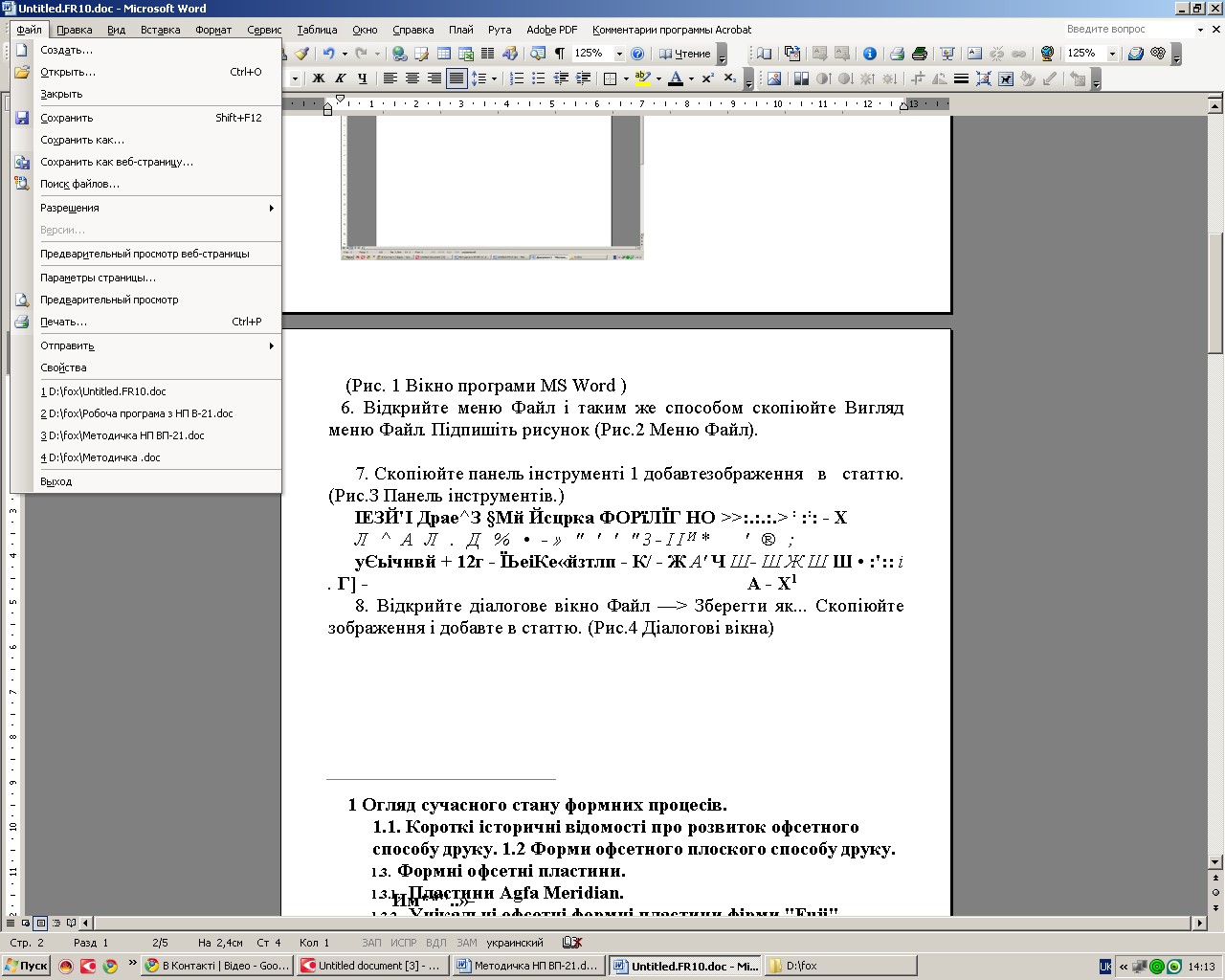Decrease indent using toolbar icon
This screenshot has width=1225, height=980.
pos(561,78)
